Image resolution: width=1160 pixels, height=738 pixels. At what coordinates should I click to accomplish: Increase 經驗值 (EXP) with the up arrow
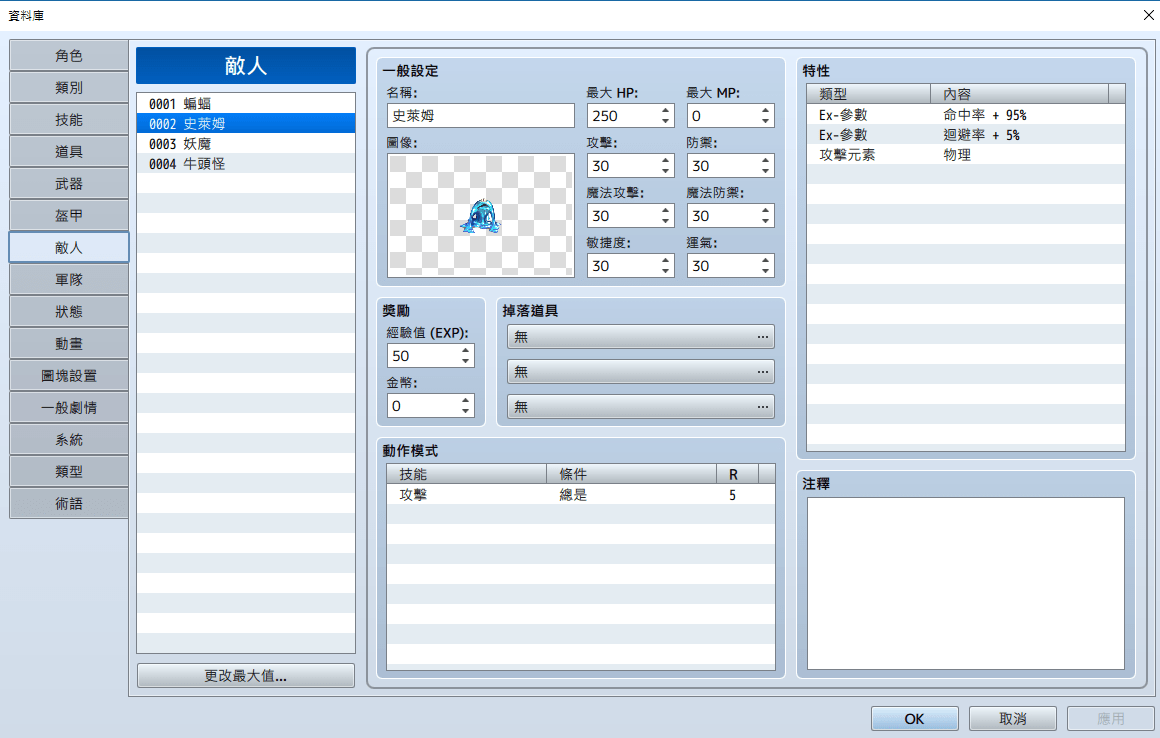click(465, 350)
